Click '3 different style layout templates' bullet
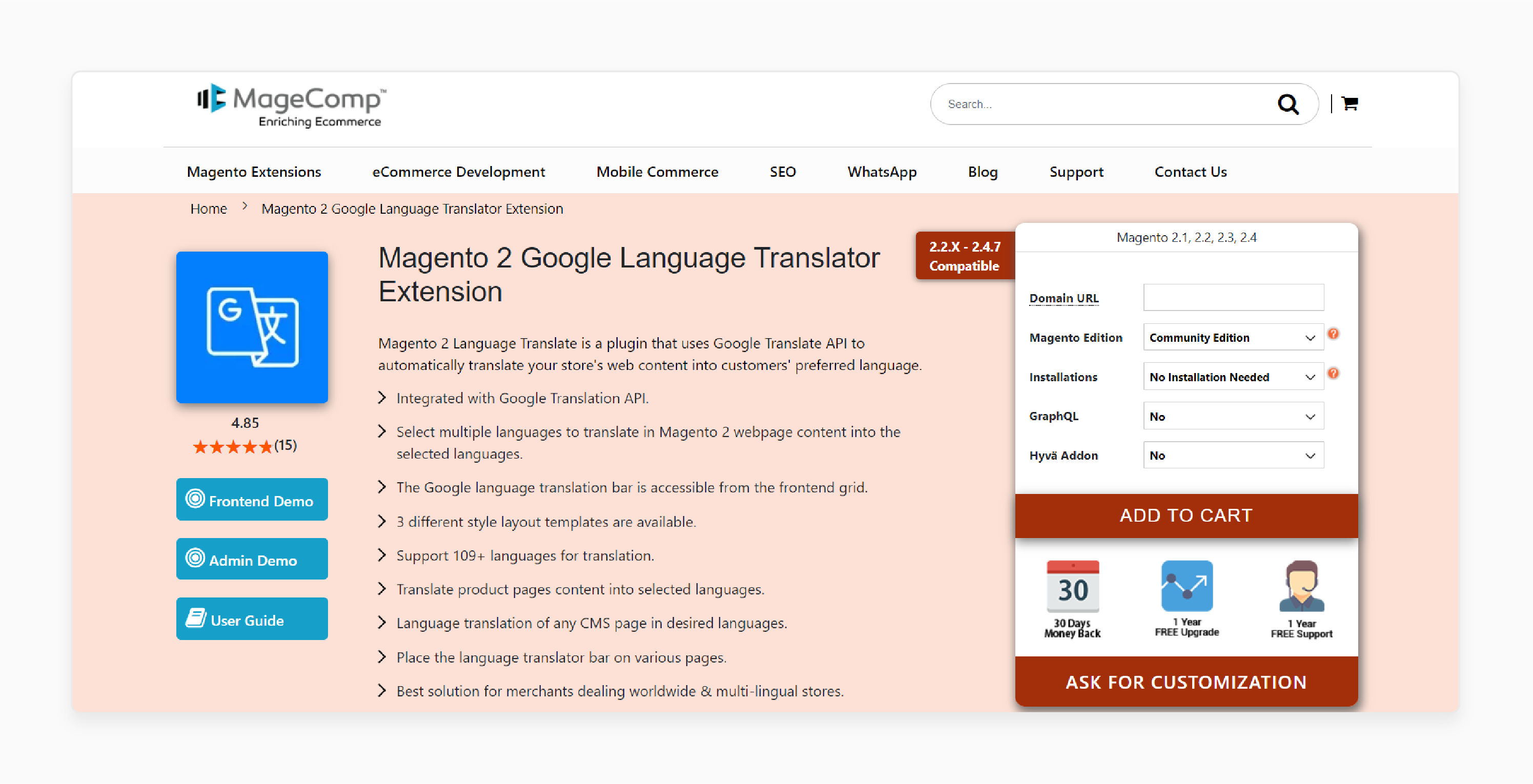Viewport: 1533px width, 784px height. 546,522
